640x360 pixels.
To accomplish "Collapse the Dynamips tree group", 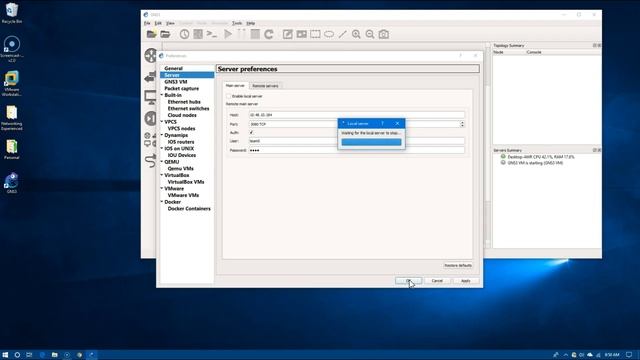I will click(162, 135).
